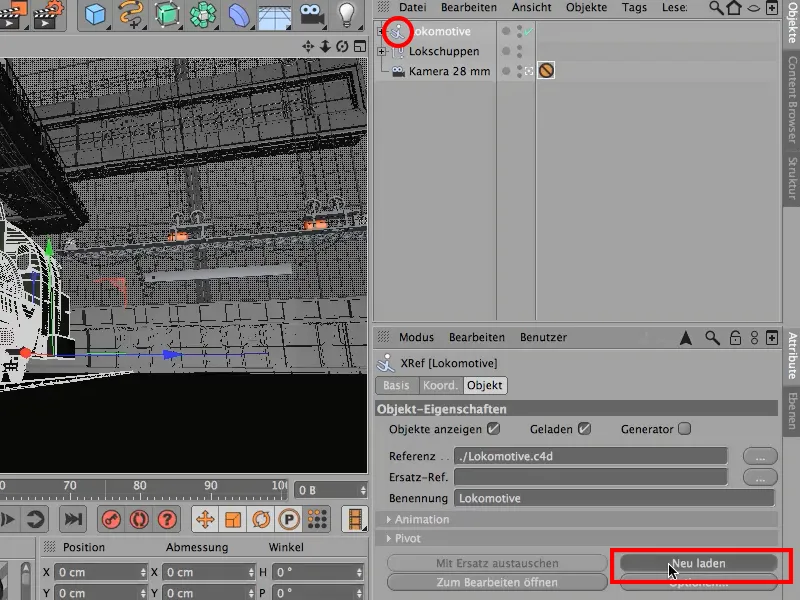
Task: Open timeline filmstrip options icon
Action: pos(355,519)
